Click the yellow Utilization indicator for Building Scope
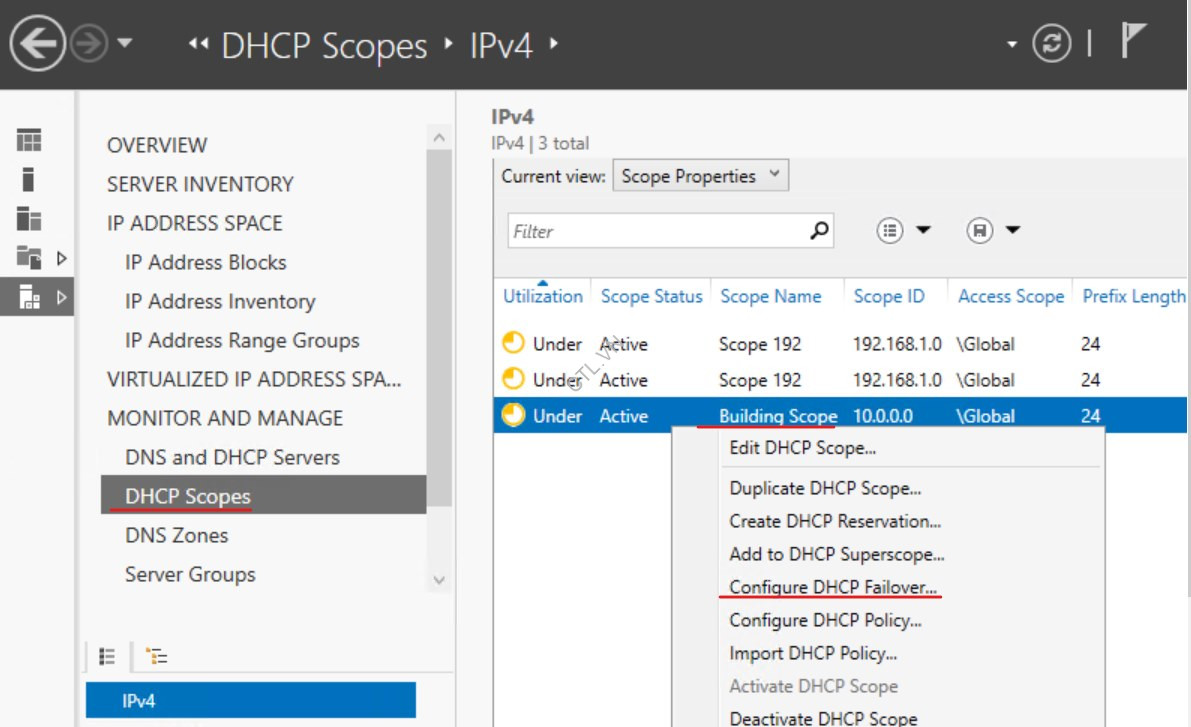The image size is (1191, 727). (512, 415)
